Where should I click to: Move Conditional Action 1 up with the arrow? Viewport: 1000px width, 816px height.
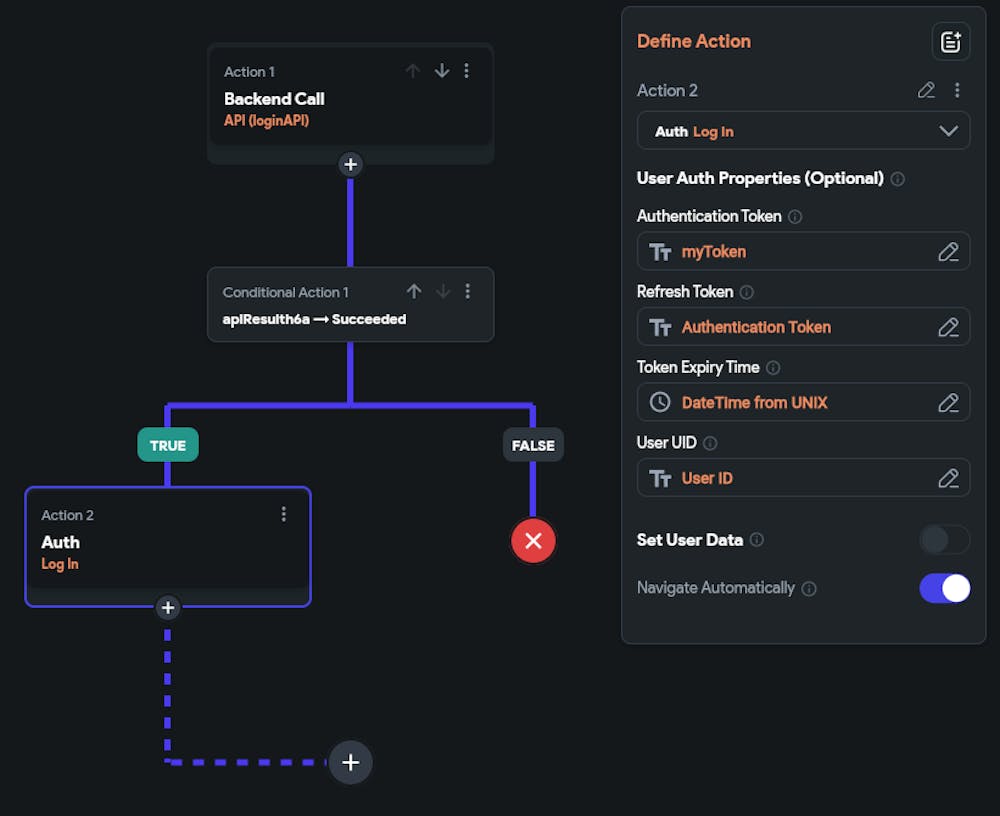point(414,291)
